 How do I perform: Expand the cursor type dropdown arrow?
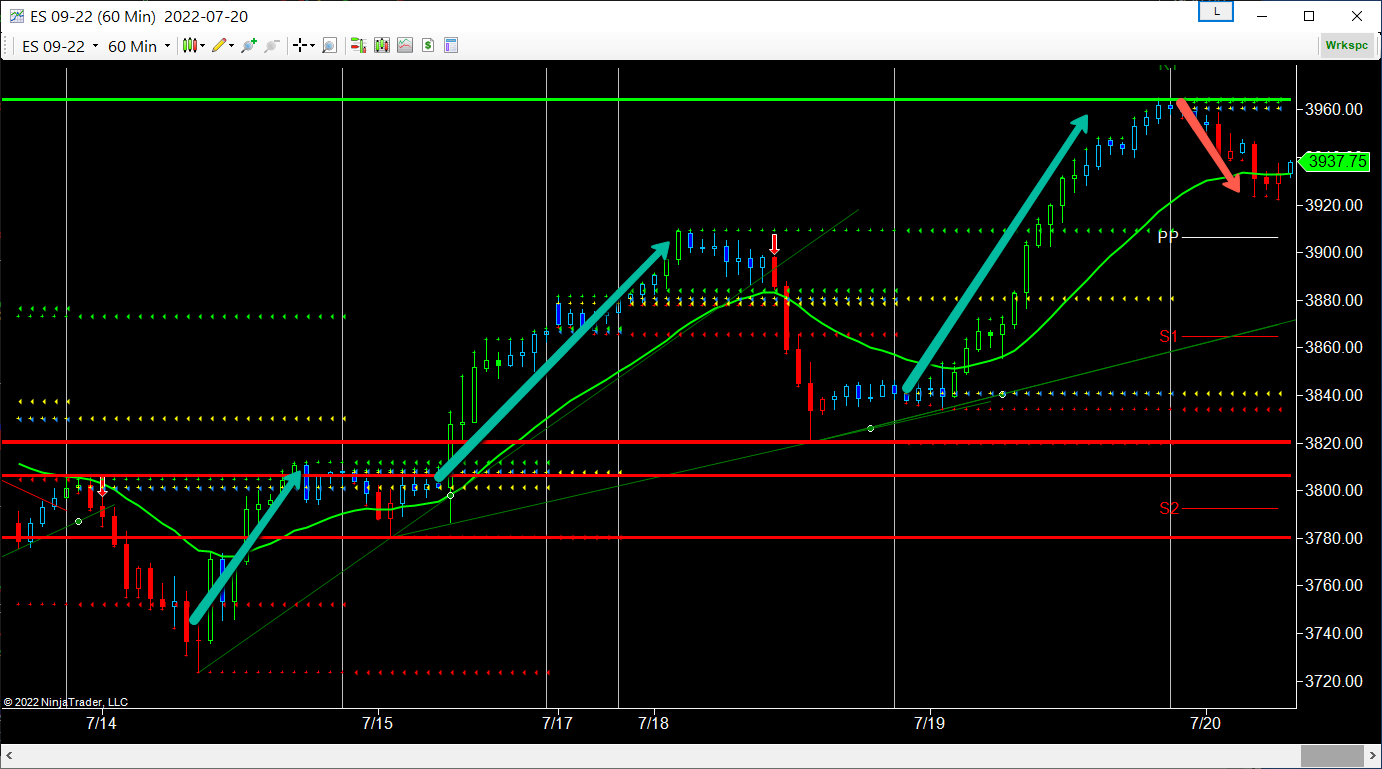[x=312, y=46]
